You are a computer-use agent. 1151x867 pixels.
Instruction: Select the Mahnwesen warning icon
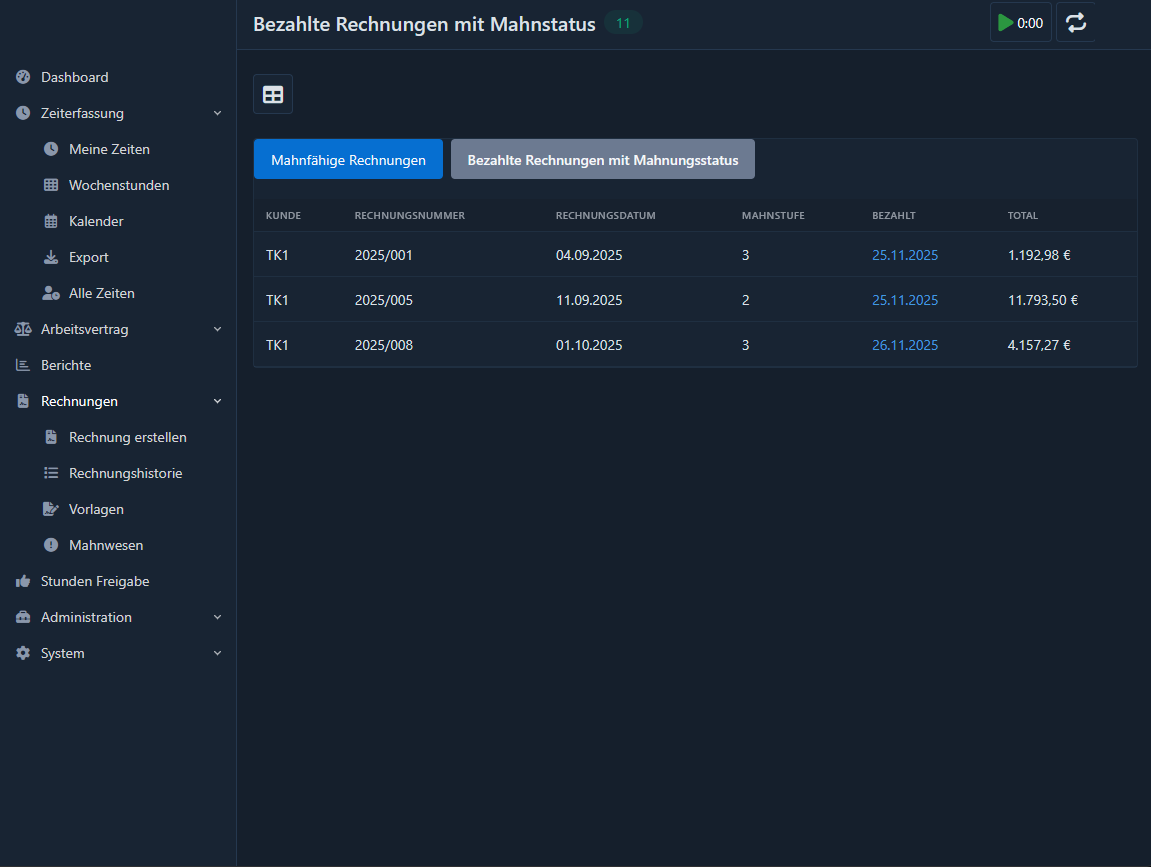[x=50, y=545]
